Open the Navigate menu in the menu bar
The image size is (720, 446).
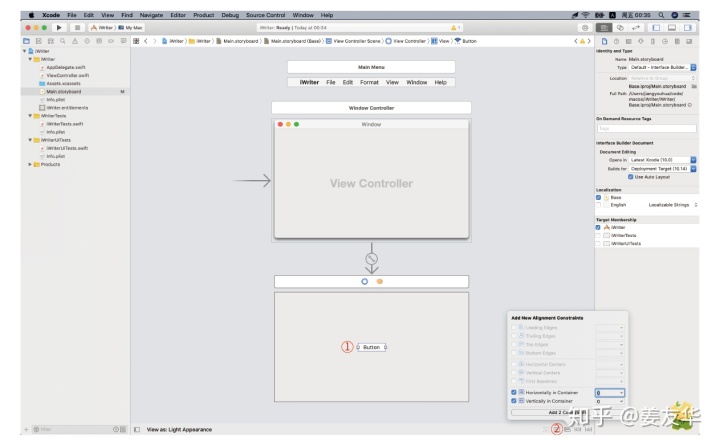coord(151,15)
